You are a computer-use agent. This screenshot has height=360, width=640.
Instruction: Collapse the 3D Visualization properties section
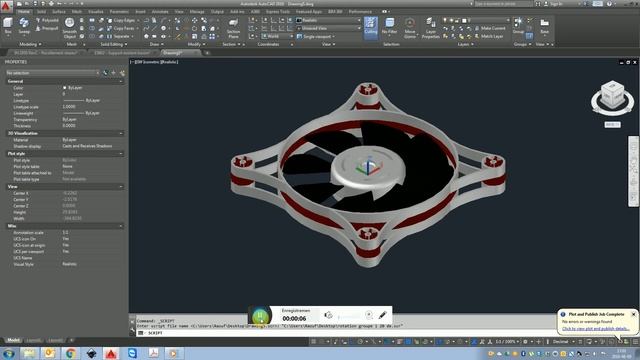point(121,133)
